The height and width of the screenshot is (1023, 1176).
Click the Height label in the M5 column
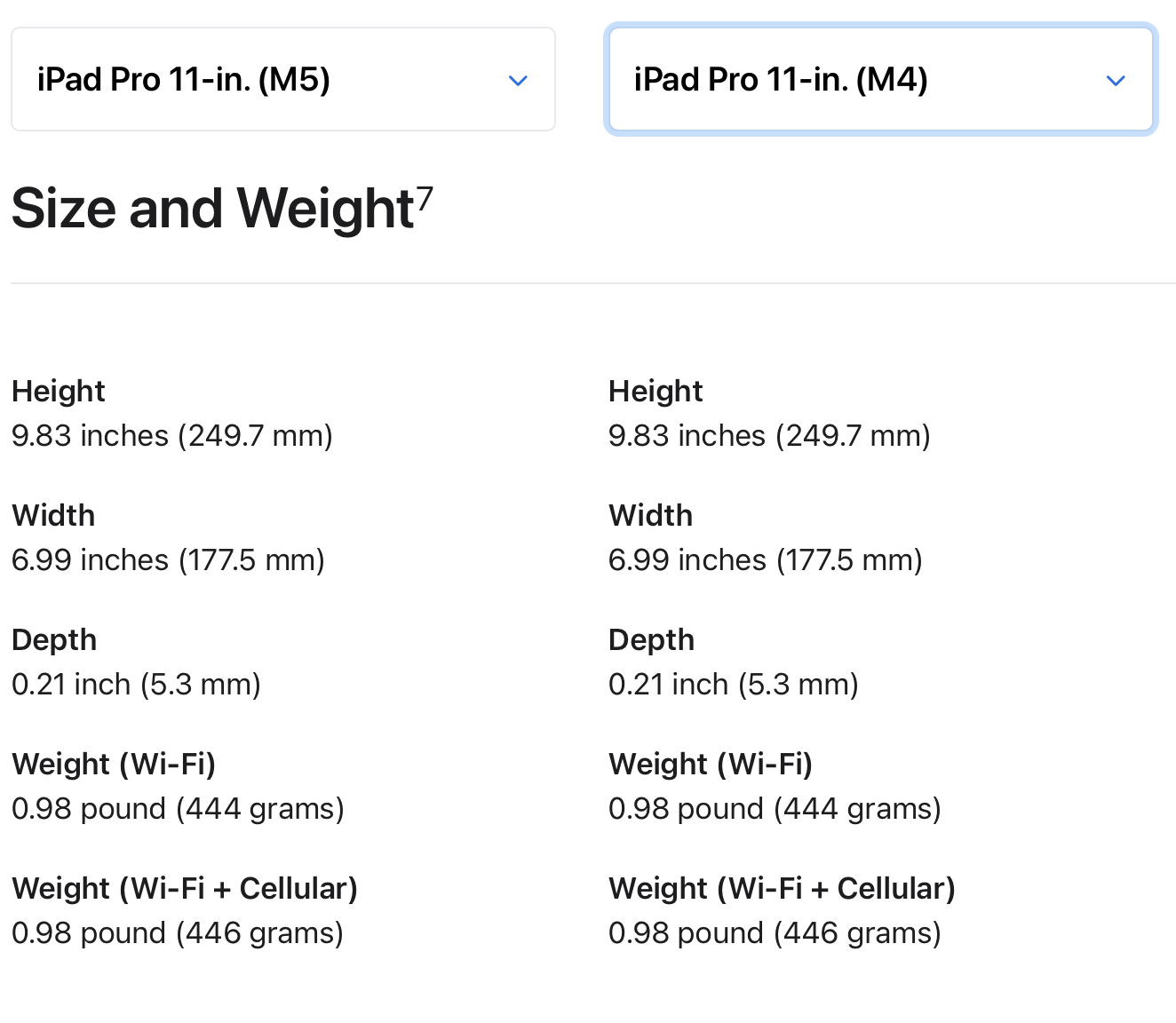[59, 391]
